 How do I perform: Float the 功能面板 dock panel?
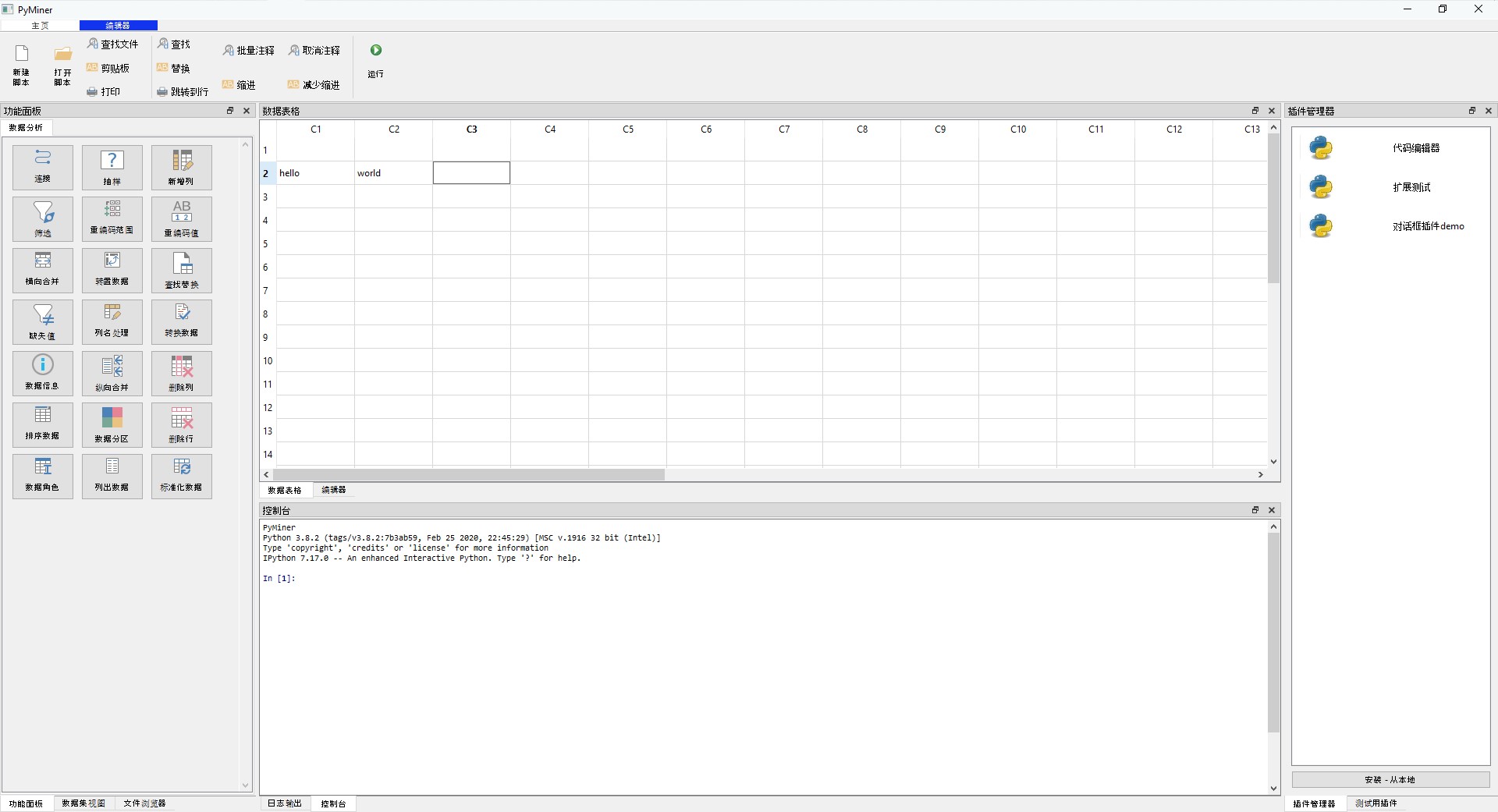(230, 111)
